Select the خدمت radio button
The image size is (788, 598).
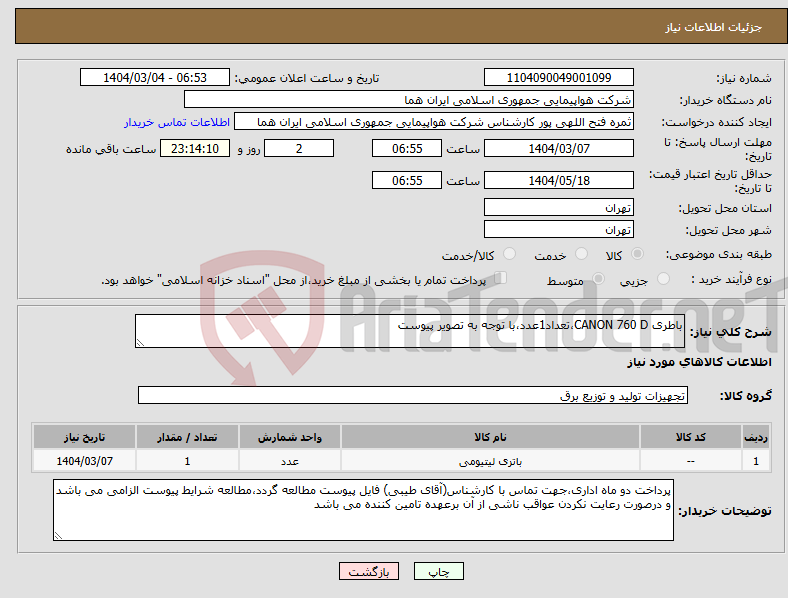[581, 254]
